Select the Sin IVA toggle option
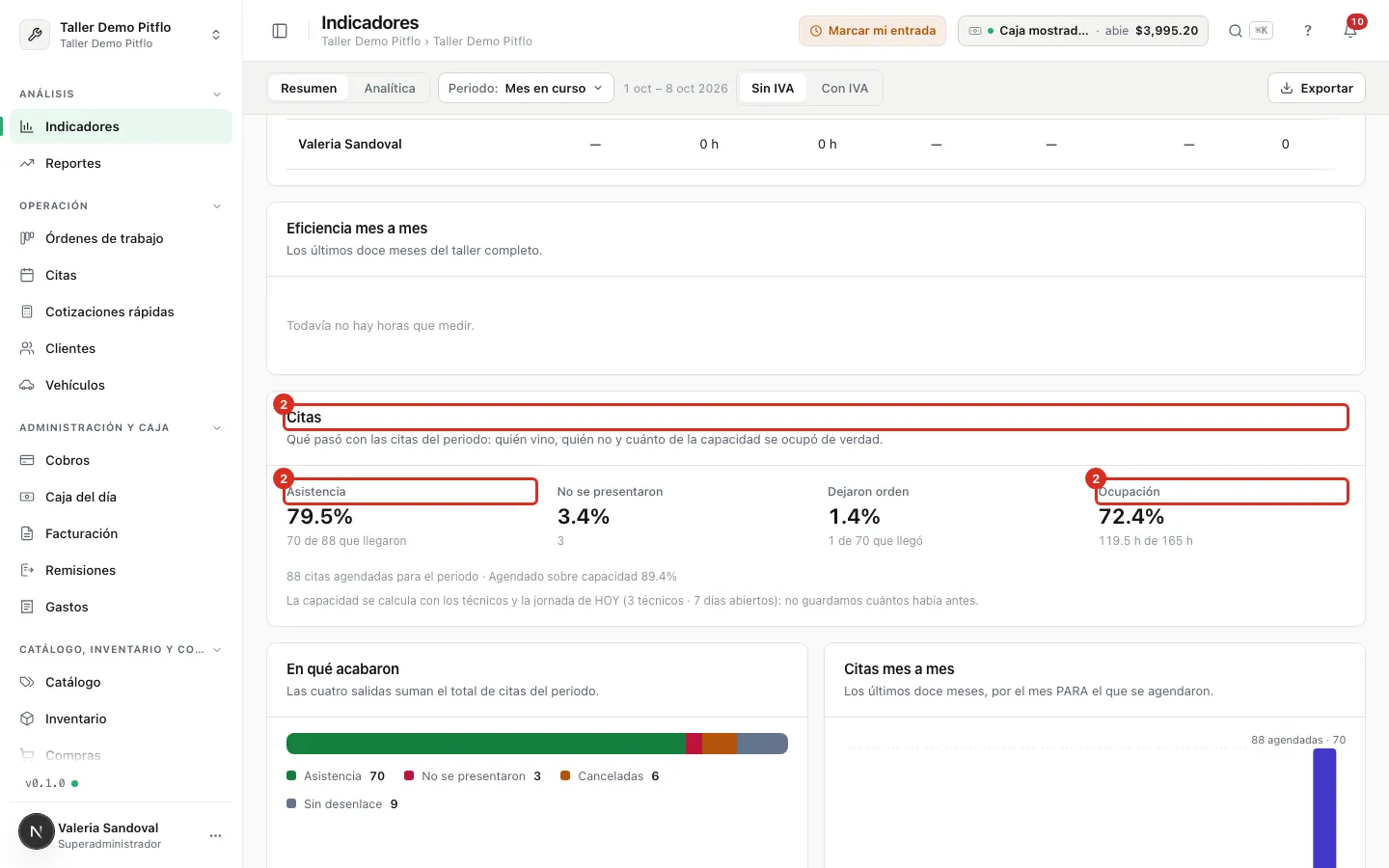Image resolution: width=1389 pixels, height=868 pixels. (773, 88)
